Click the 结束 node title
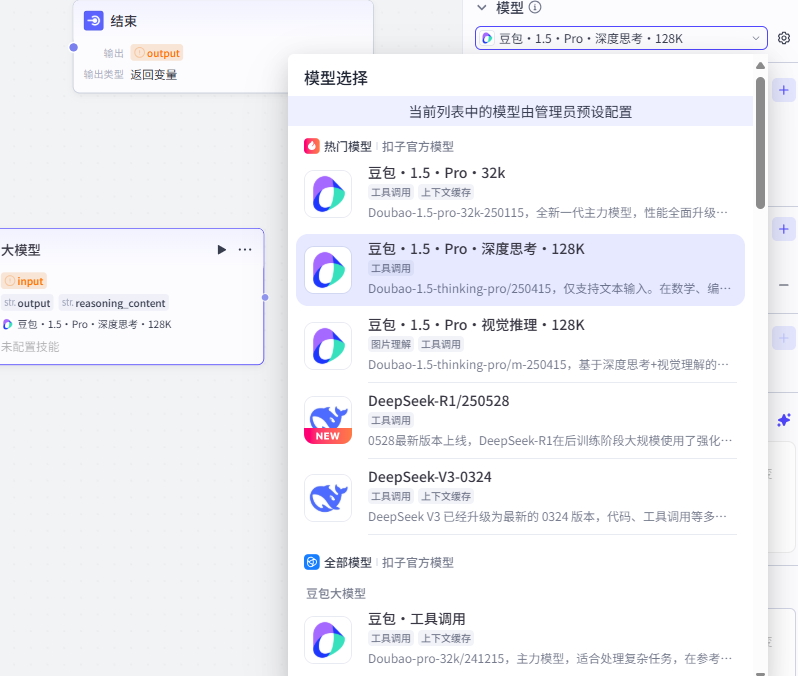 124,21
